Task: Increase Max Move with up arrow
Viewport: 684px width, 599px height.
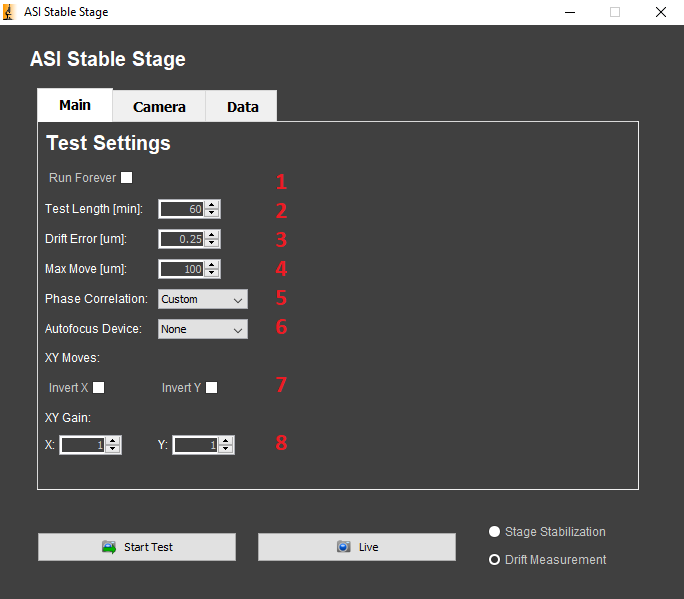Action: click(212, 265)
